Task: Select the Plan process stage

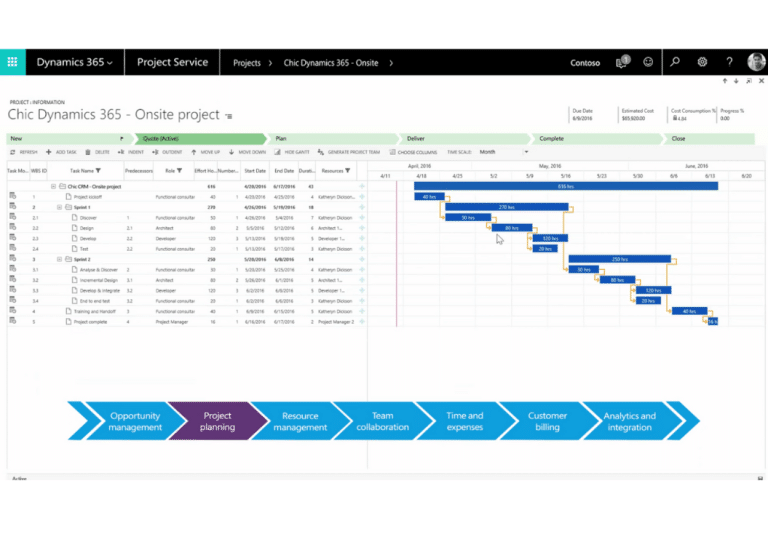Action: (332, 139)
